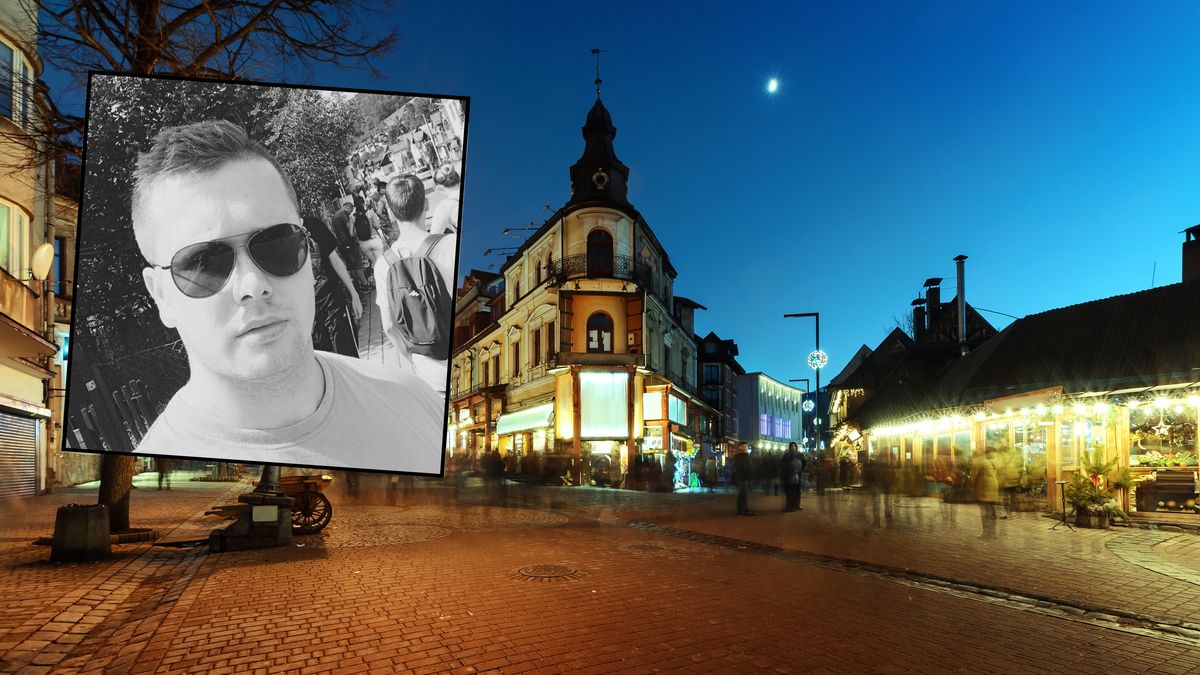Click the manhole cover on the pavement
The image size is (1200, 675).
[x=548, y=573]
